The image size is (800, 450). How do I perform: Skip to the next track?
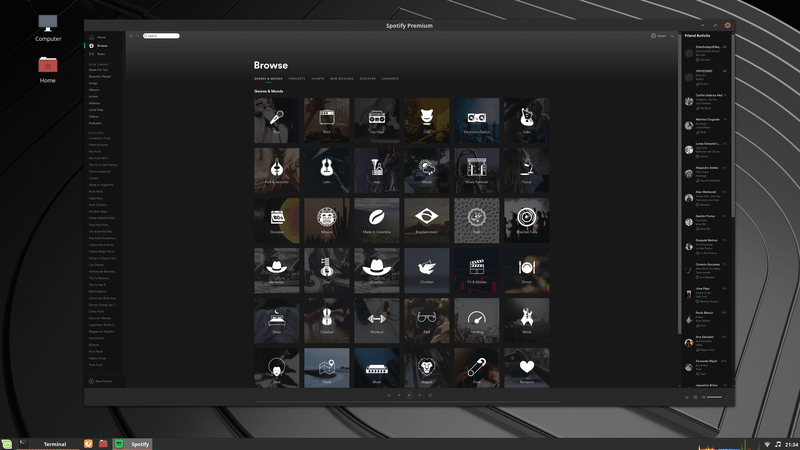[420, 395]
